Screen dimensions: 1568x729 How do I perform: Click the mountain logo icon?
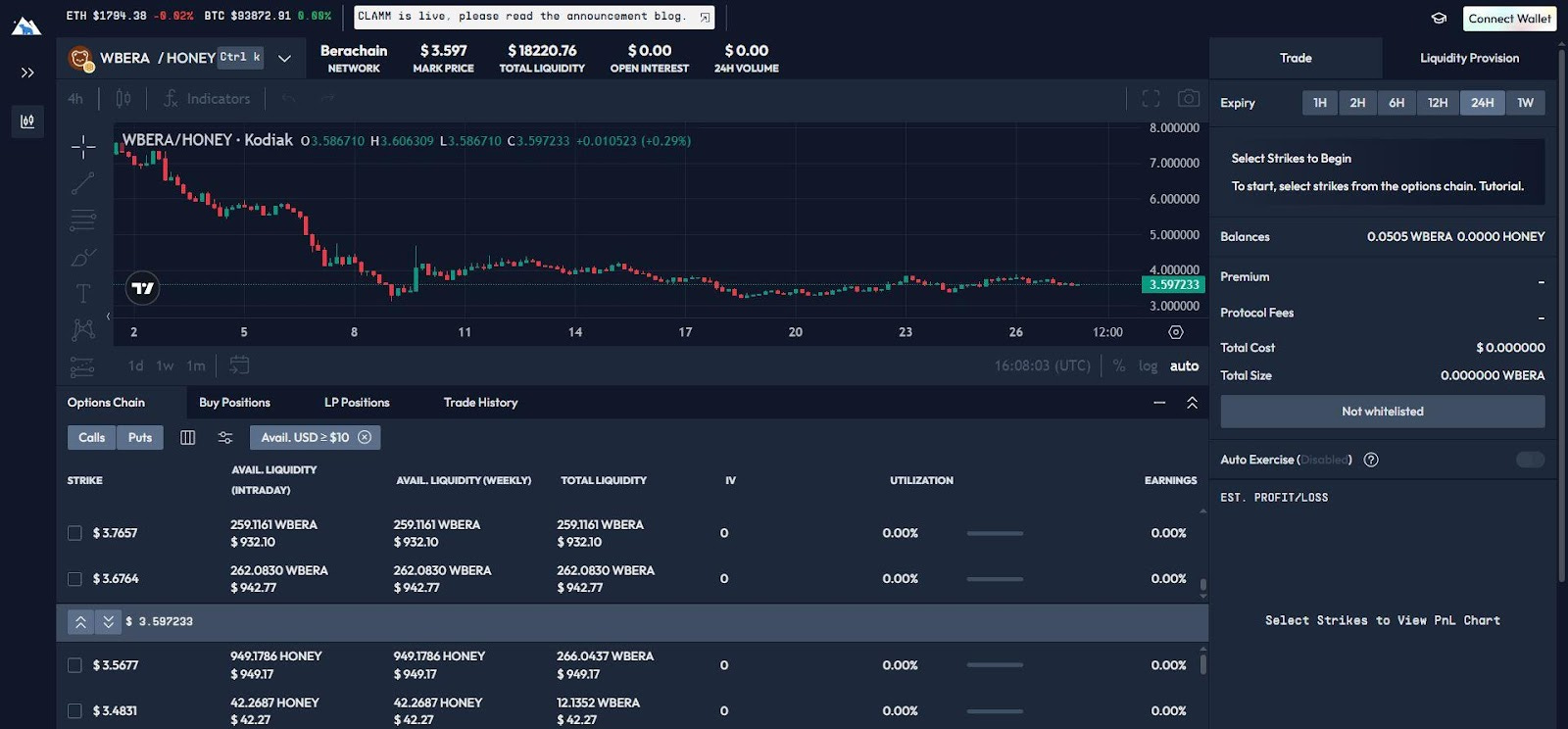coord(26,24)
